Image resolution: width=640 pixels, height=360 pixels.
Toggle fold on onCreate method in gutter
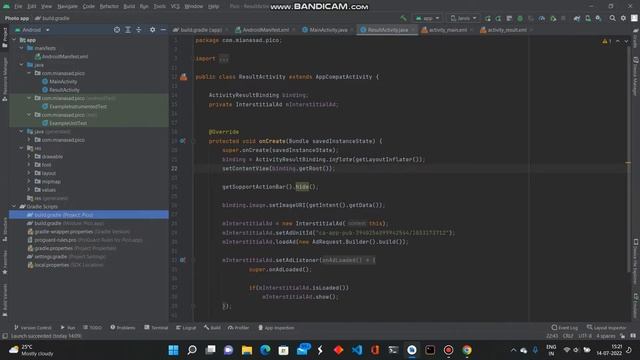point(193,141)
